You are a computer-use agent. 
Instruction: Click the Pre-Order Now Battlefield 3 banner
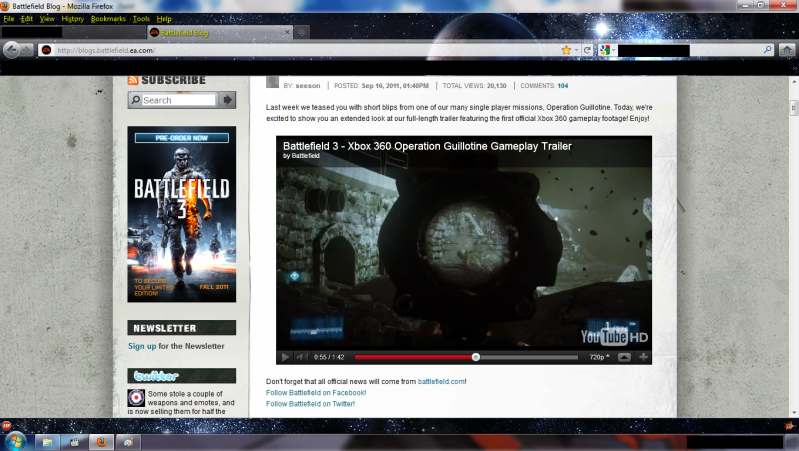point(181,214)
